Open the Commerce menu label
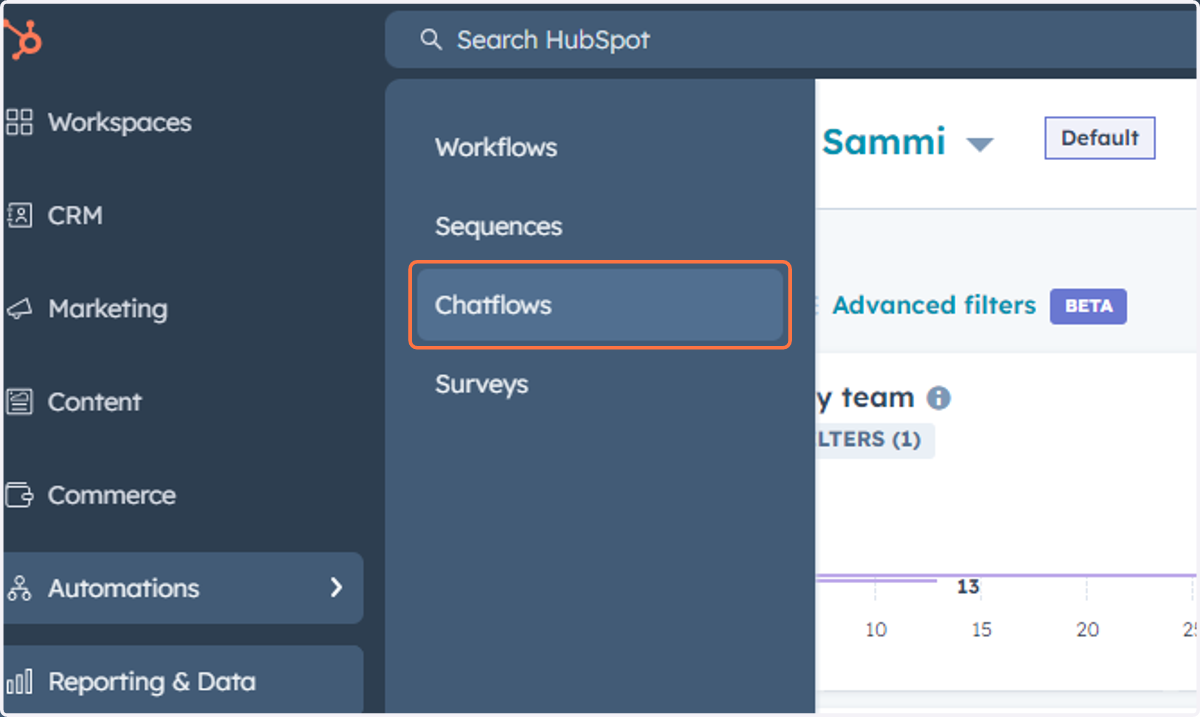1200x717 pixels. coord(112,495)
